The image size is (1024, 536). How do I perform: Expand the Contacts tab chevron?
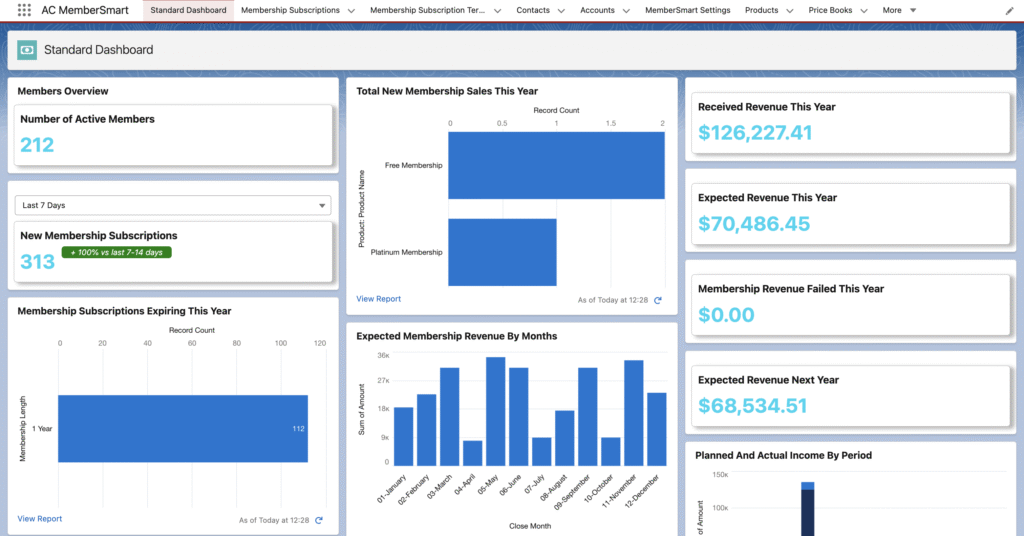pos(561,11)
